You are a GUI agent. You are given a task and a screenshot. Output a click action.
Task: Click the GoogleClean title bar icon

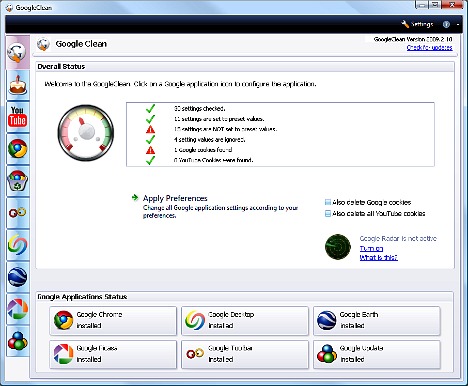point(9,8)
